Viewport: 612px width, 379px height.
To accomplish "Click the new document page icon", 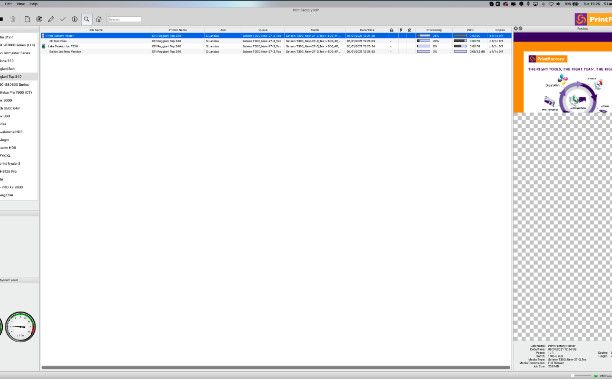I will coord(27,19).
